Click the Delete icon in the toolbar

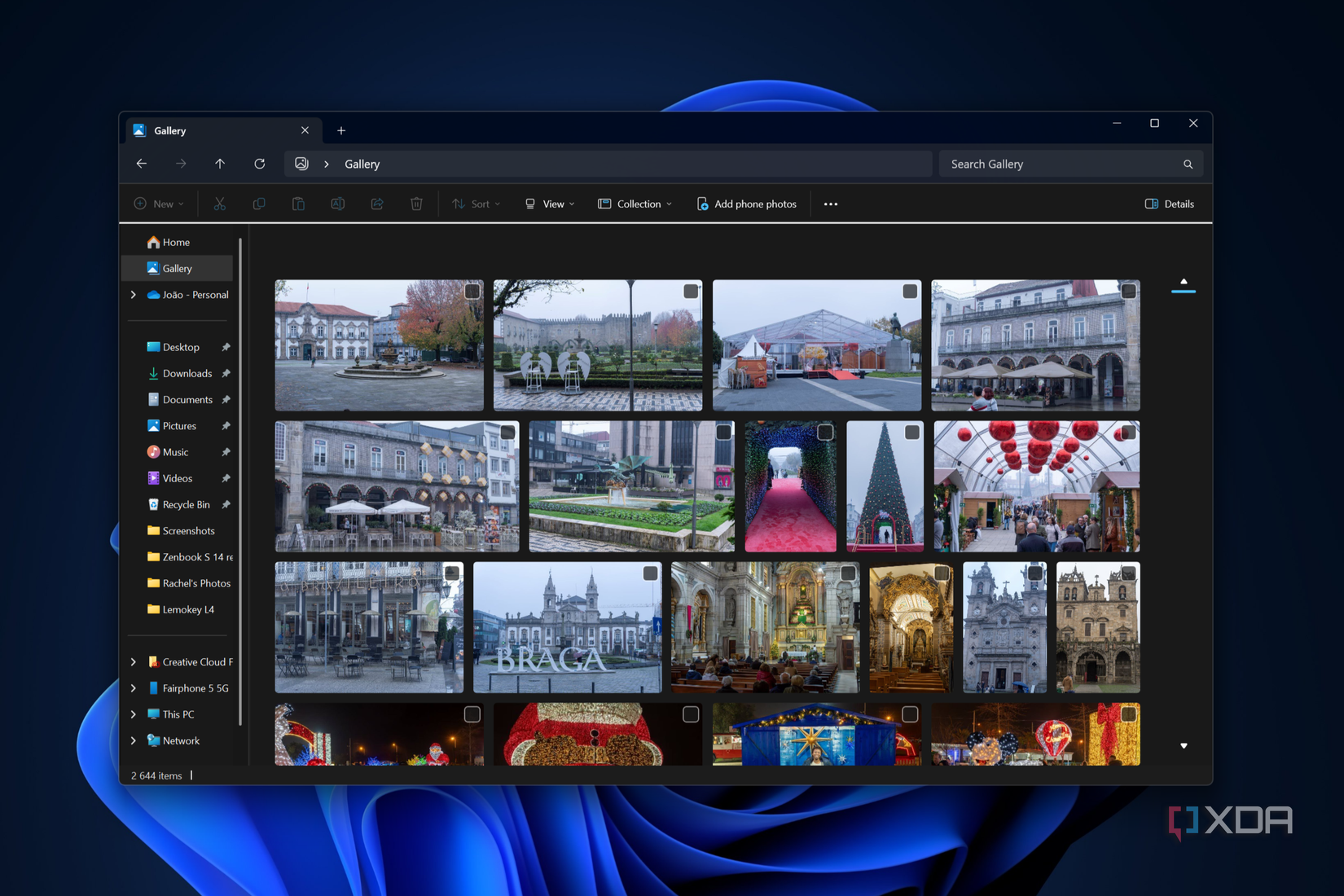point(416,204)
